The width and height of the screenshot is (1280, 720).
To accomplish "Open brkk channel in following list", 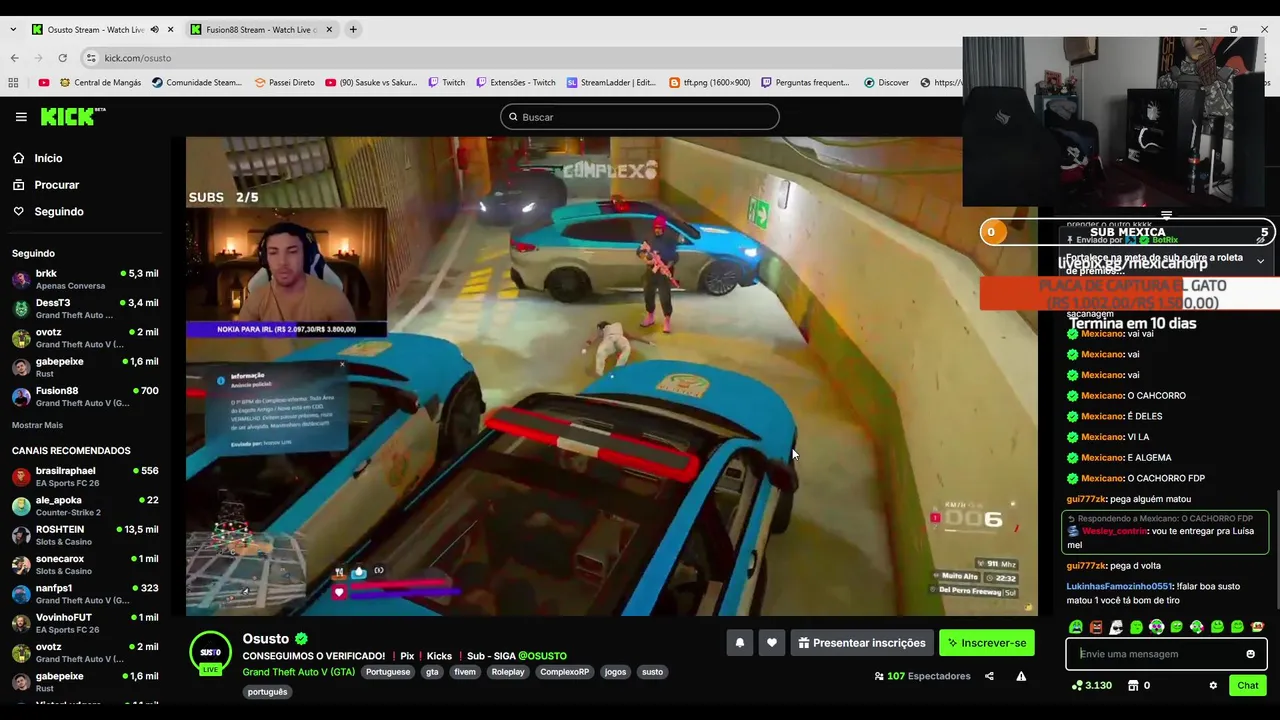I will click(x=85, y=279).
